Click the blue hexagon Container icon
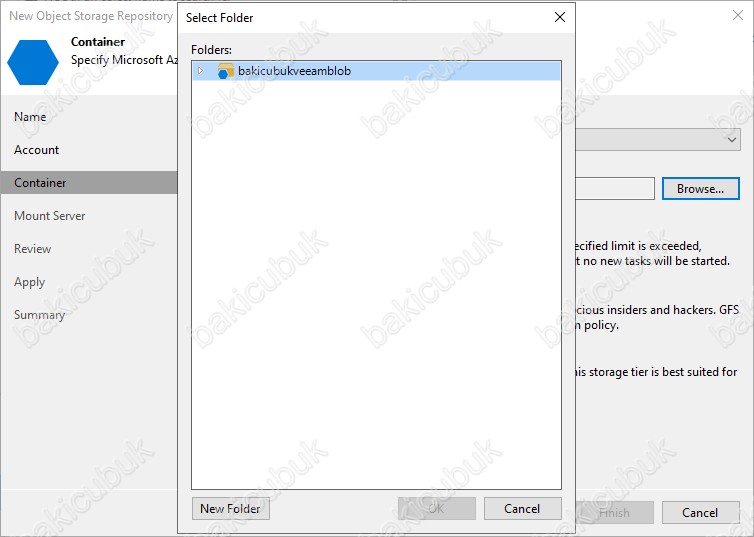Screen dimensions: 754x537 click(x=33, y=62)
